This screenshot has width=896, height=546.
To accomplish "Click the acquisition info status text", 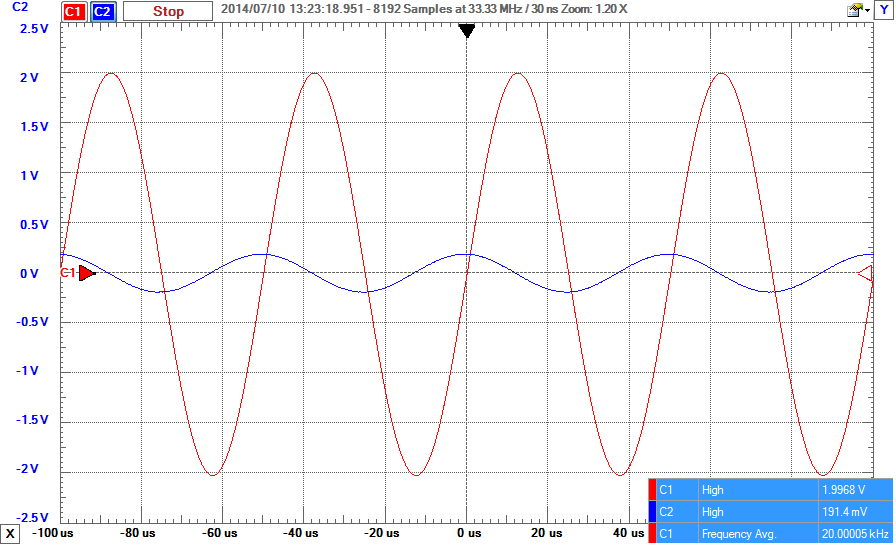I will click(423, 9).
